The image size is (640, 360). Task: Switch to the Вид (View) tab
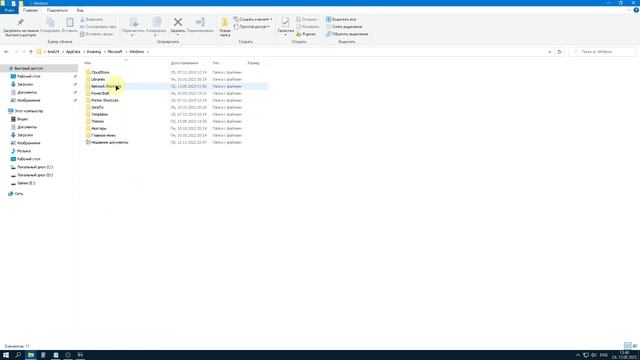[x=80, y=10]
